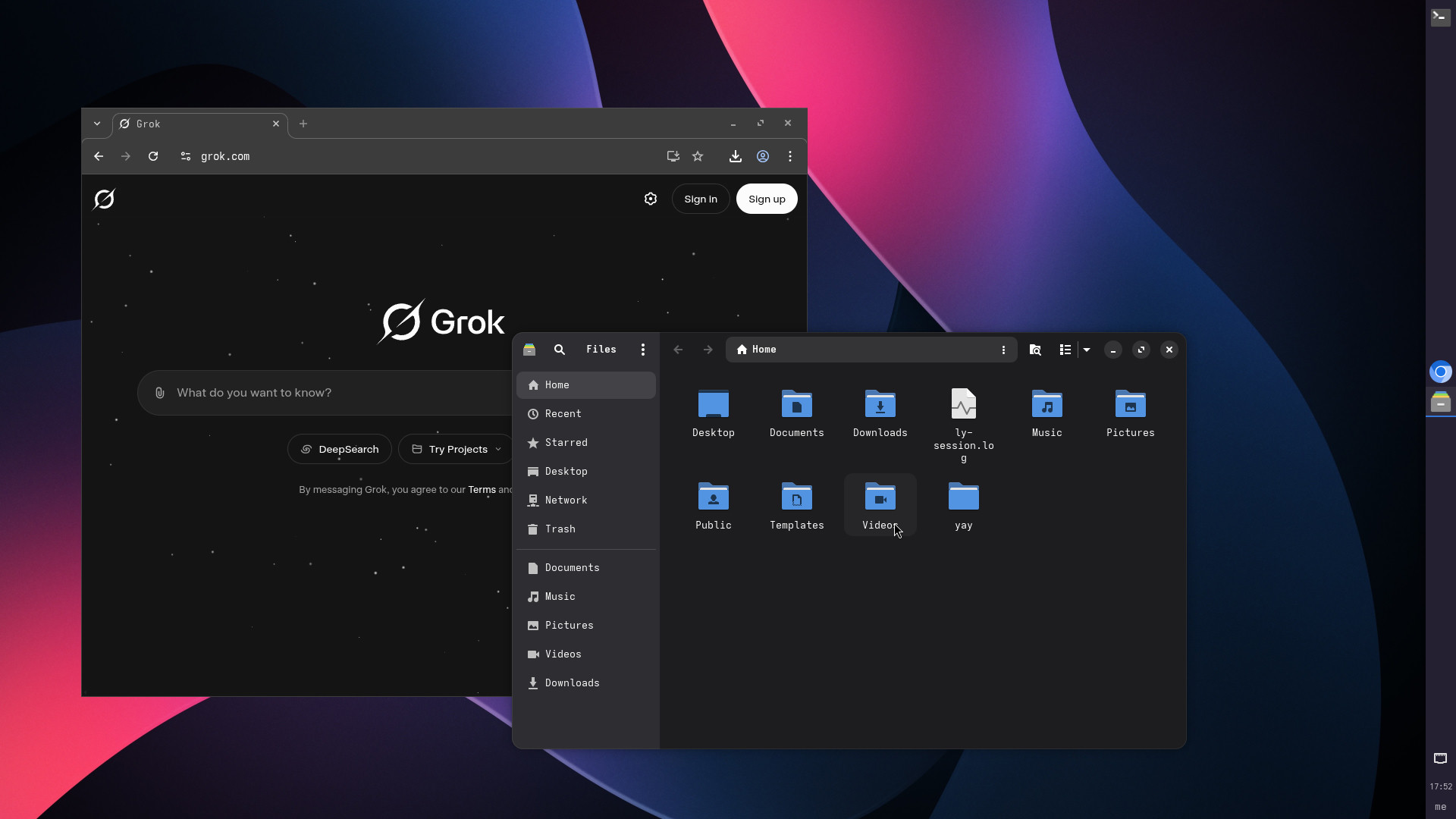
Task: Click the Sign up button
Action: (x=767, y=199)
